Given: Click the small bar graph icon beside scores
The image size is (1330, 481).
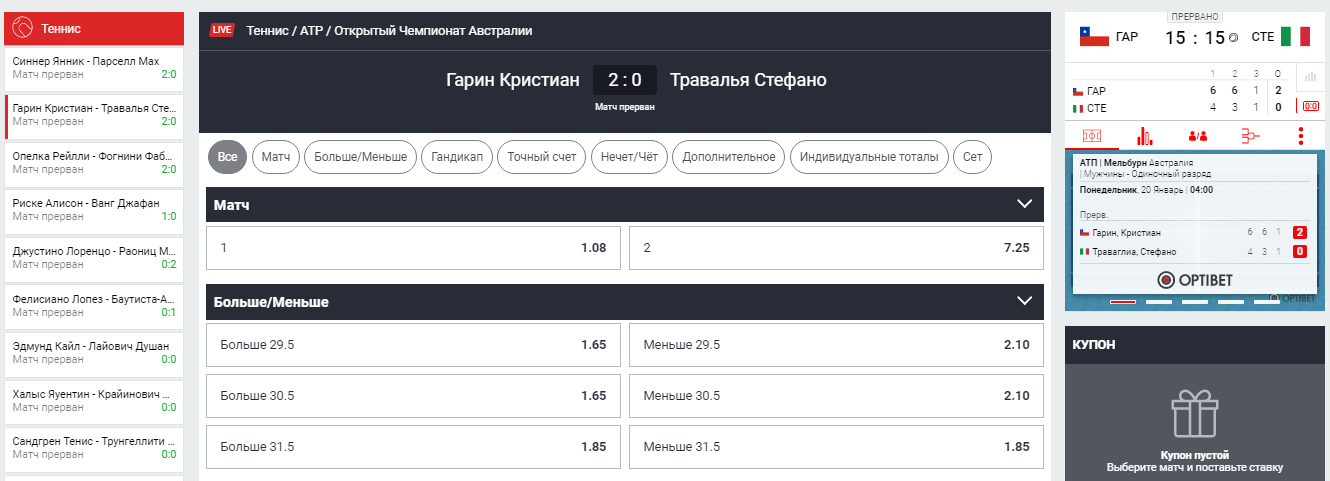Looking at the screenshot, I should point(1309,77).
